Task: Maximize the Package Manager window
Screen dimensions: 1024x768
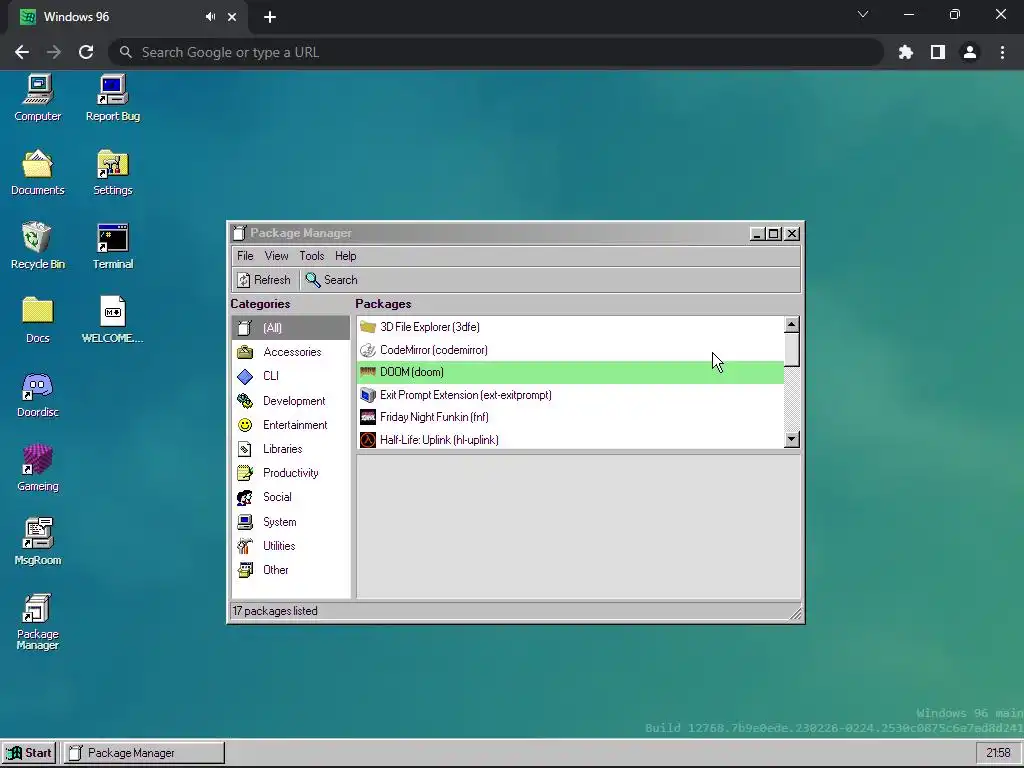Action: (x=774, y=234)
